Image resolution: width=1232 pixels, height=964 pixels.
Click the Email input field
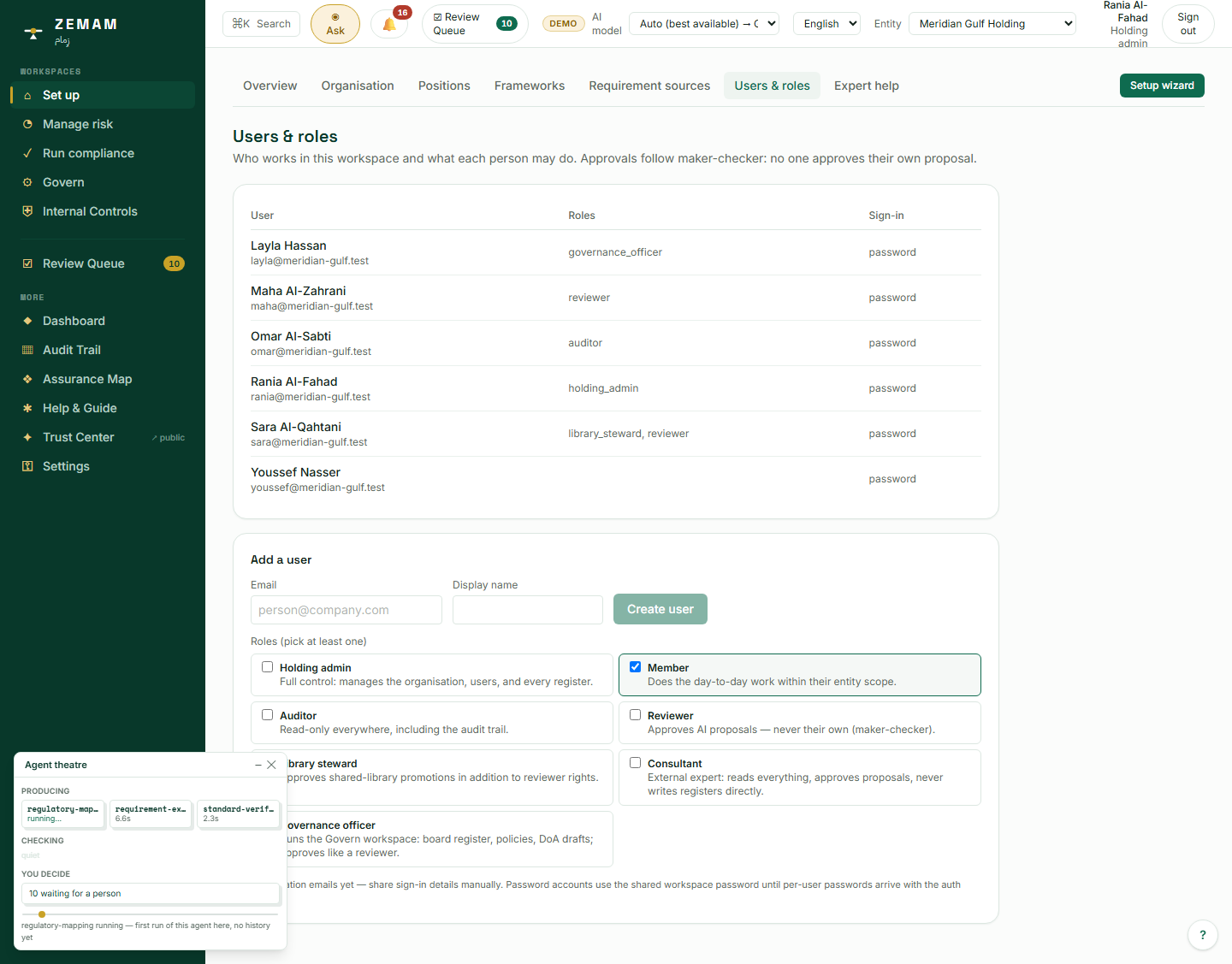pyautogui.click(x=346, y=610)
